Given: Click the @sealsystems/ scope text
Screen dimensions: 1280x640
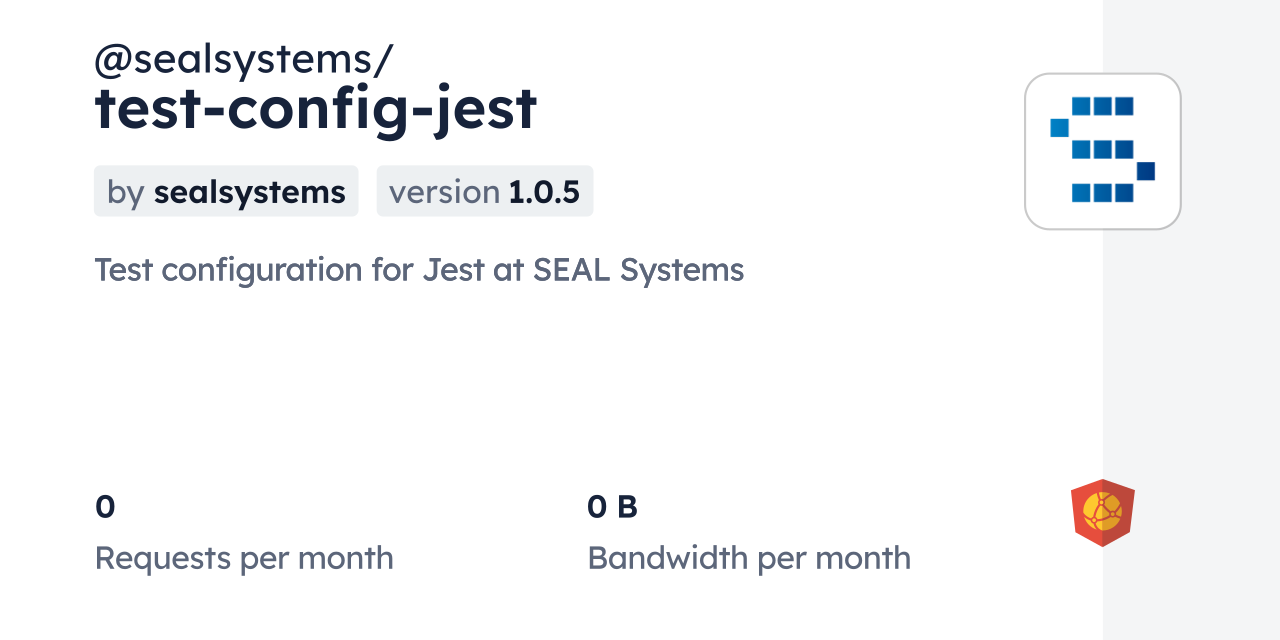Looking at the screenshot, I should click(x=243, y=60).
